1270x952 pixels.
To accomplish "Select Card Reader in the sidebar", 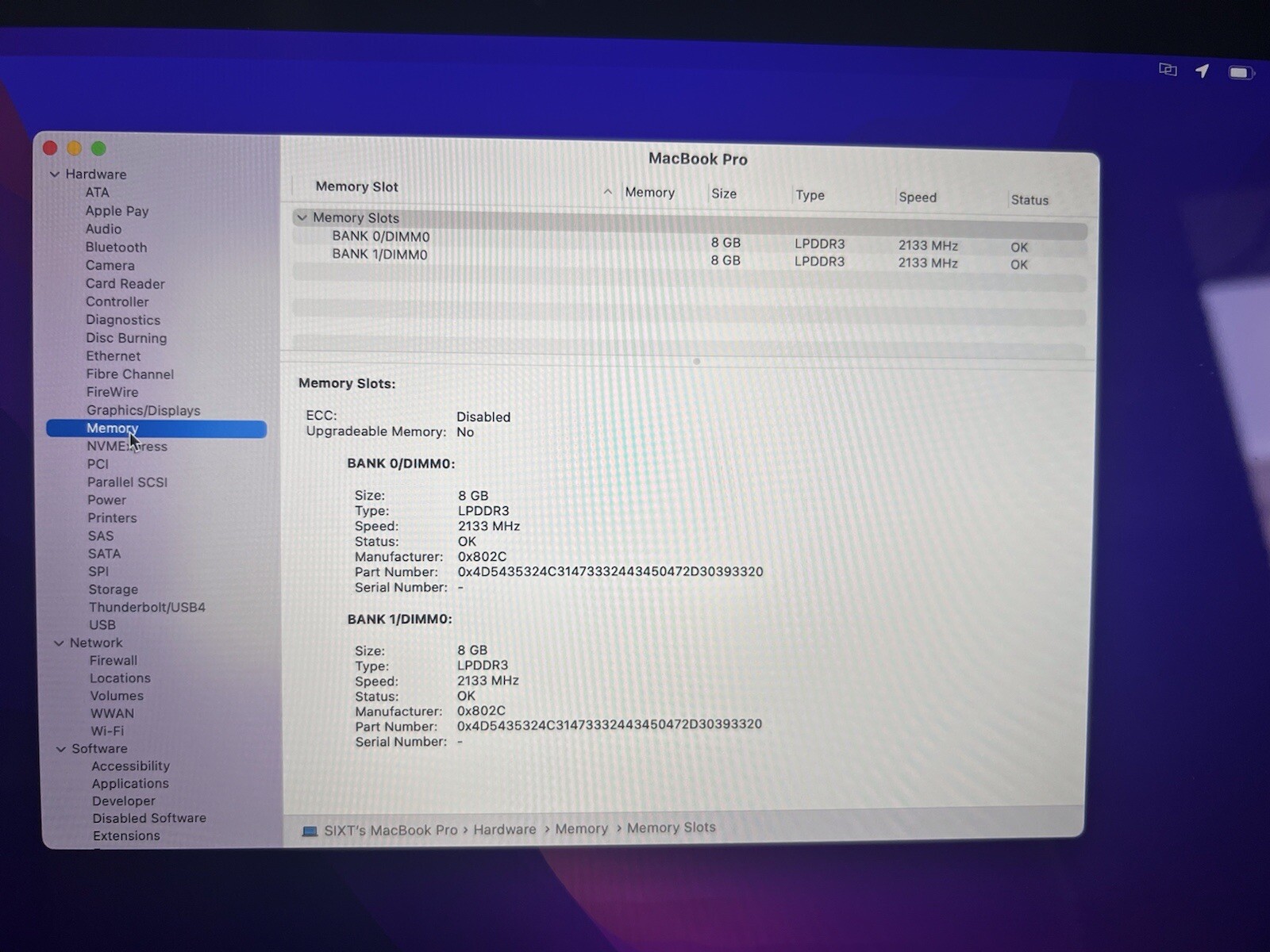I will point(125,284).
